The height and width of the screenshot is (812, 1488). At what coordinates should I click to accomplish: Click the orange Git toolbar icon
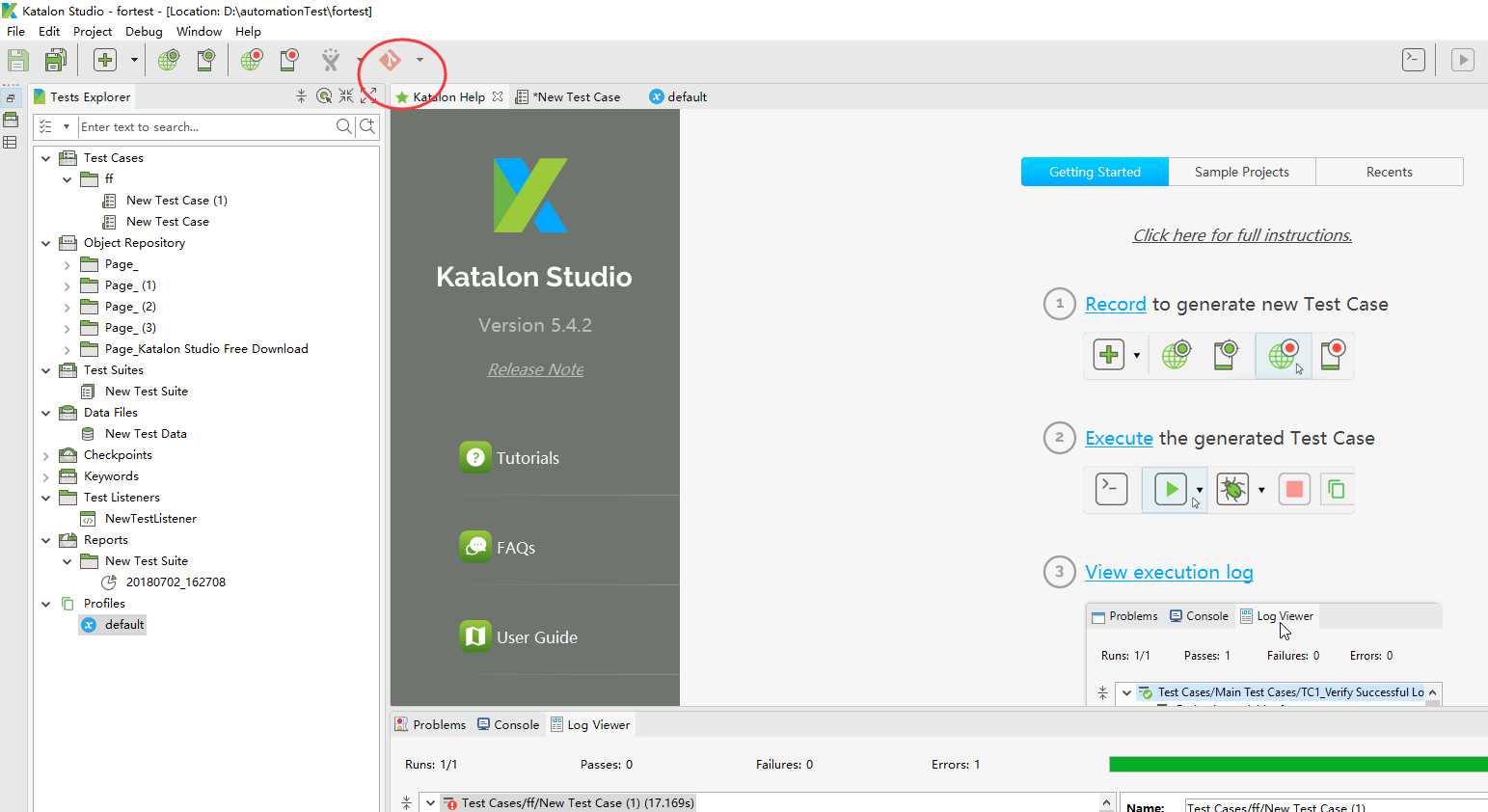(x=390, y=60)
